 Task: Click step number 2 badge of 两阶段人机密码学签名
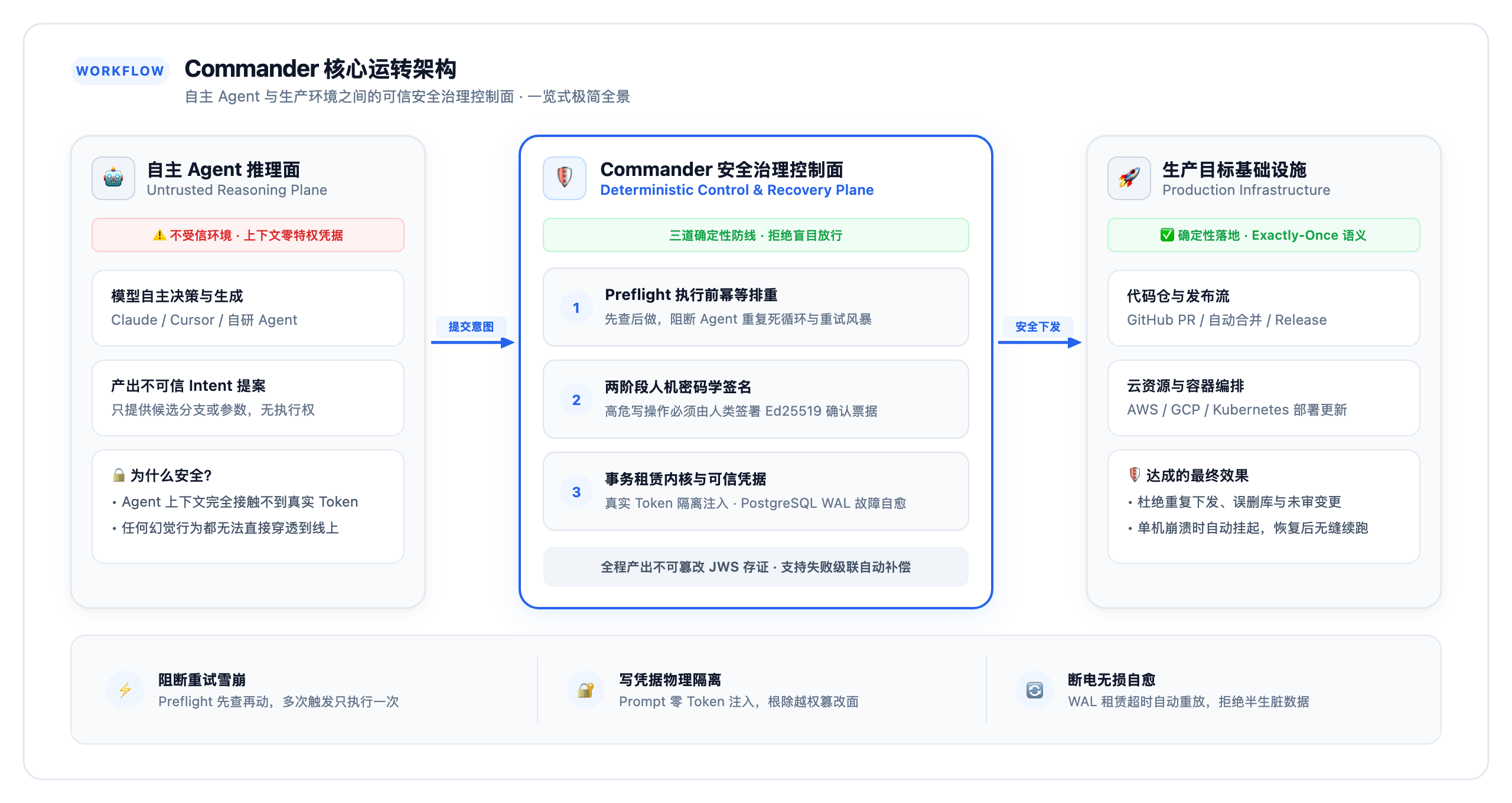(x=576, y=400)
